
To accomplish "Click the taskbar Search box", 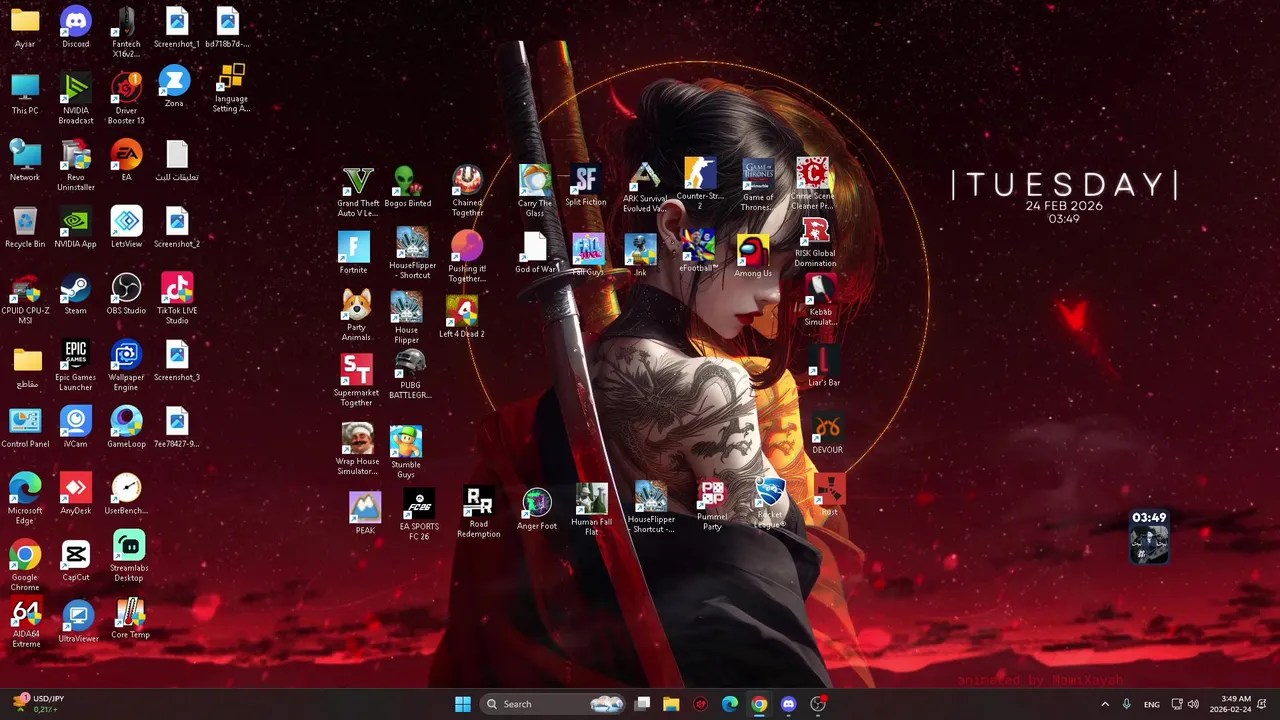I will pos(552,704).
